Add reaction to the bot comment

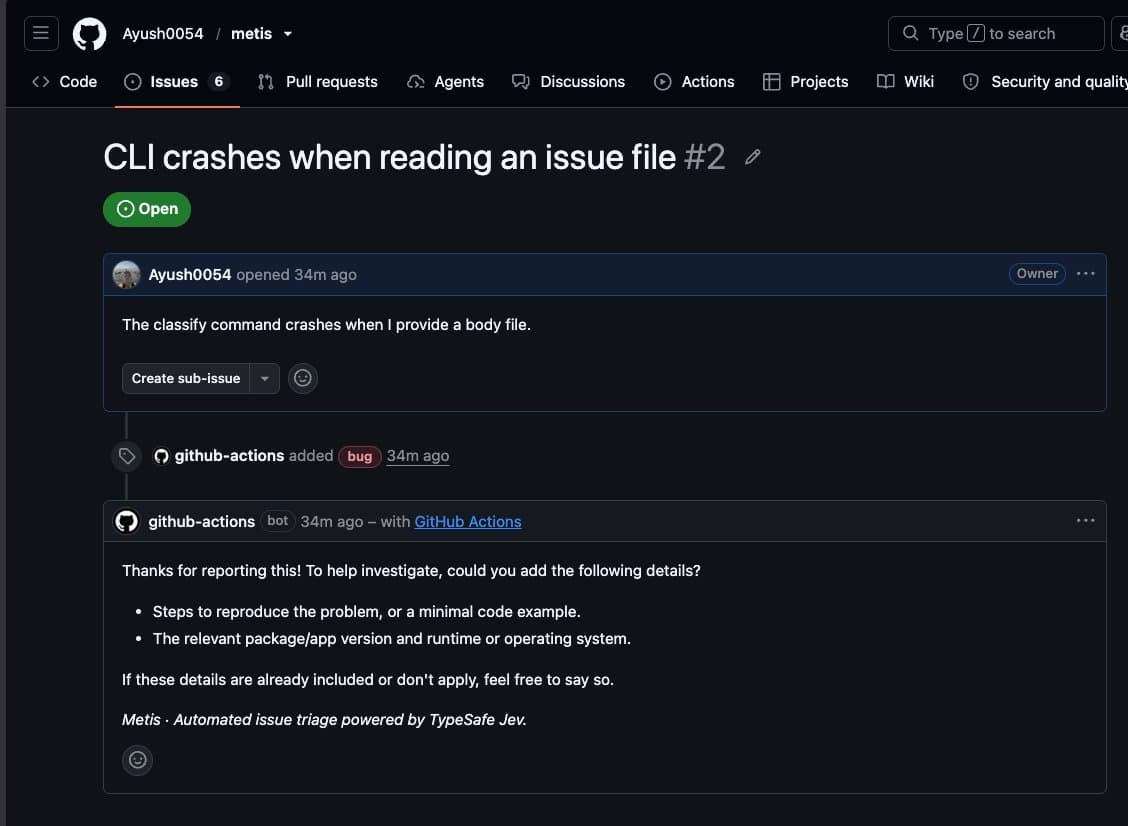(x=137, y=760)
